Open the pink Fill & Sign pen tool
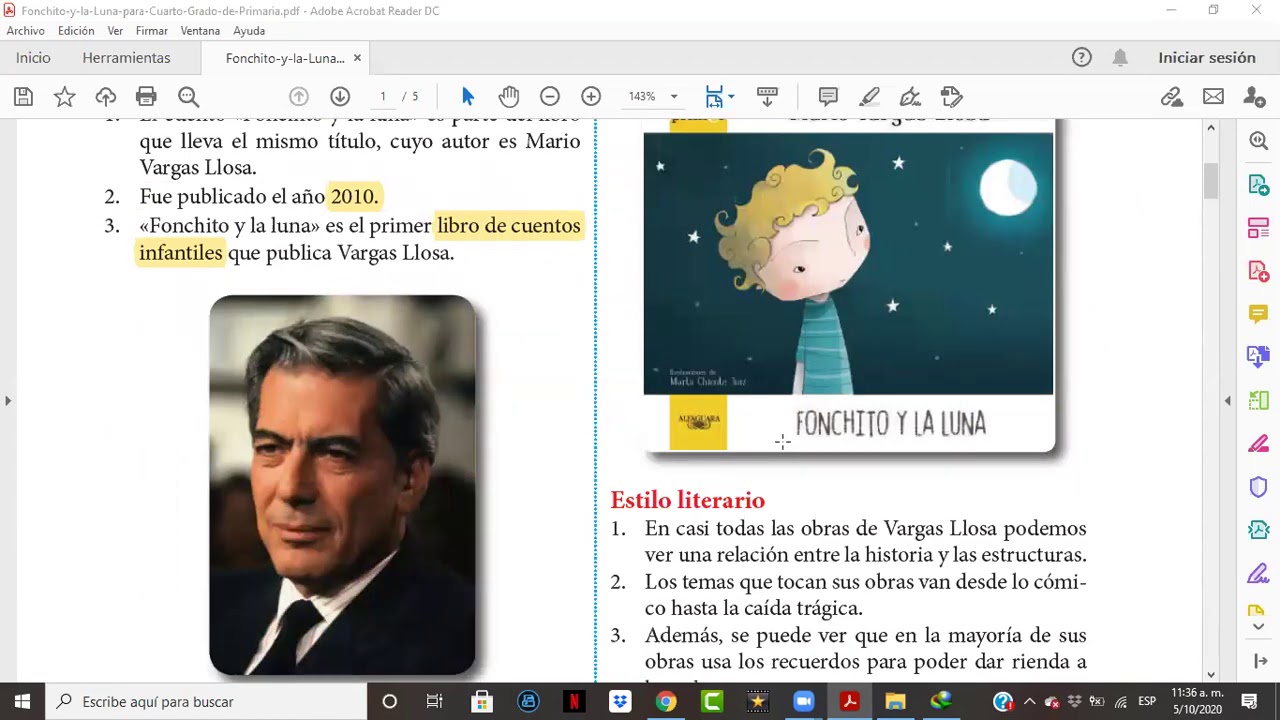 pyautogui.click(x=1258, y=444)
